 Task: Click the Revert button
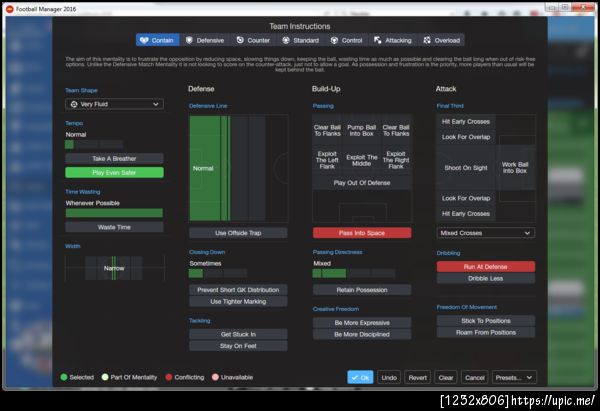[x=417, y=378]
